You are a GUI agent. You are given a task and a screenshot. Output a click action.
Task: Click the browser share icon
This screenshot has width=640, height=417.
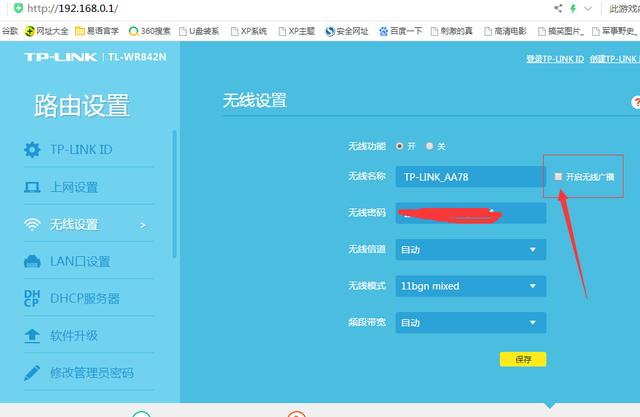pos(558,8)
